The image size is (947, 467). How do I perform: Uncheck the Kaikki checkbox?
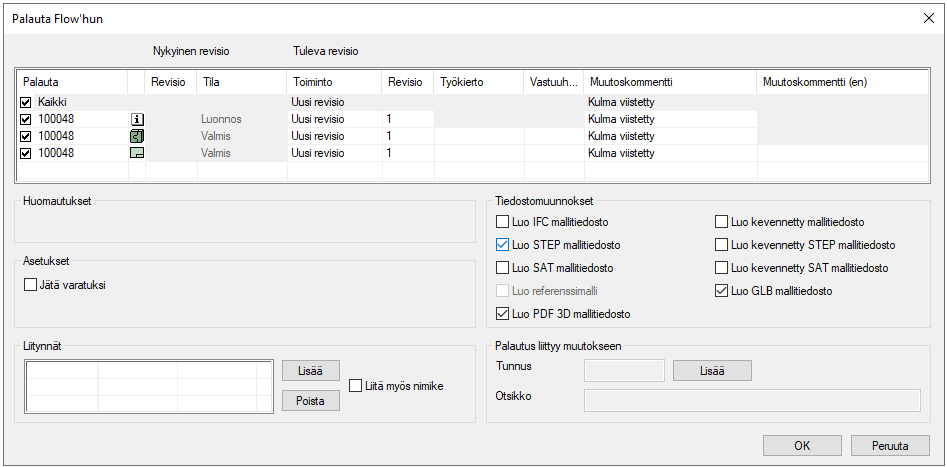pos(26,102)
